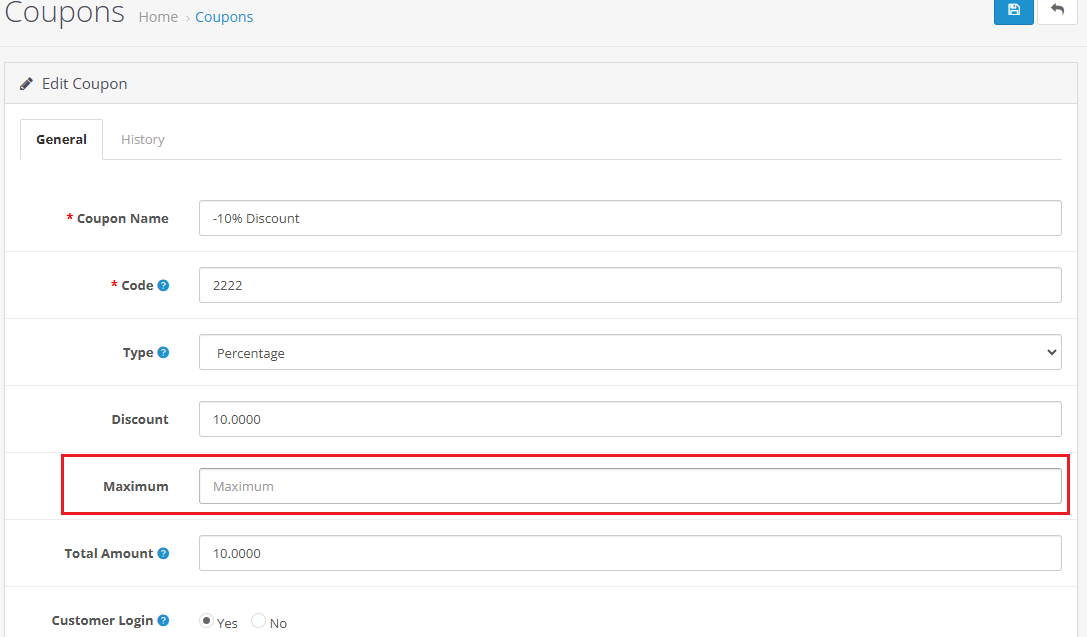Open the History tab
The height and width of the screenshot is (637, 1087).
[x=143, y=139]
